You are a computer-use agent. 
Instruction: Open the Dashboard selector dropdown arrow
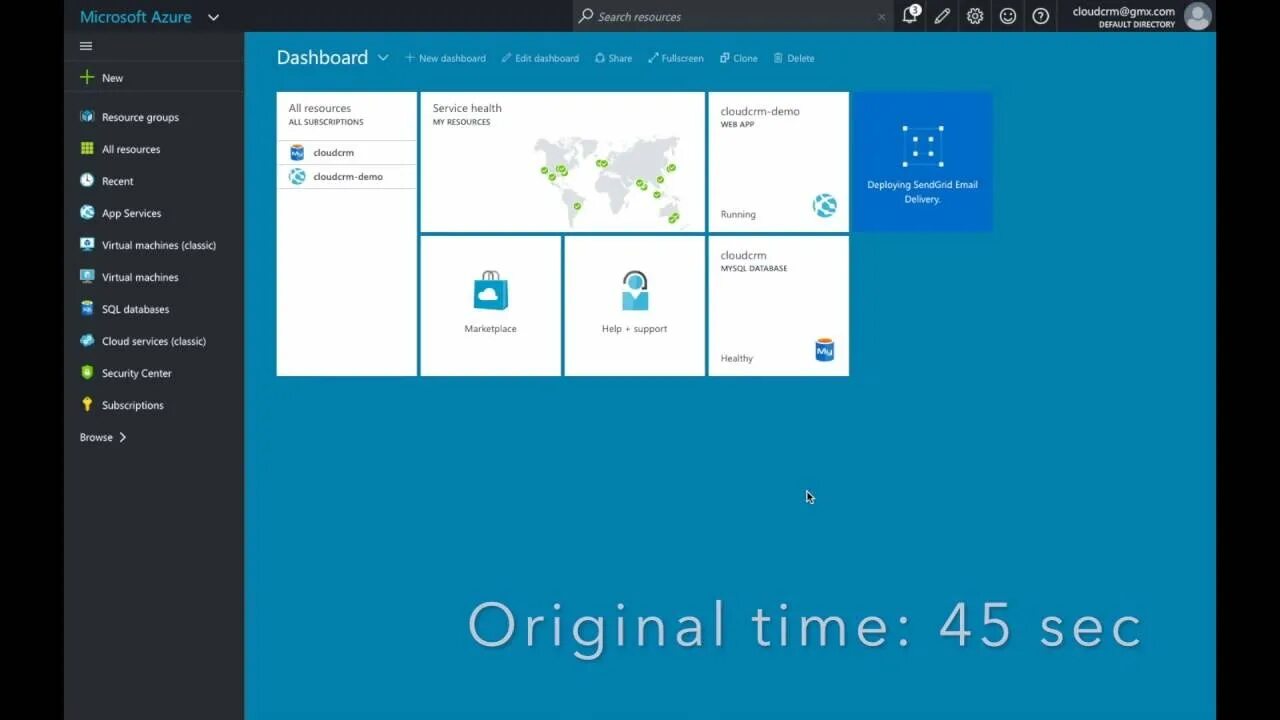point(383,58)
